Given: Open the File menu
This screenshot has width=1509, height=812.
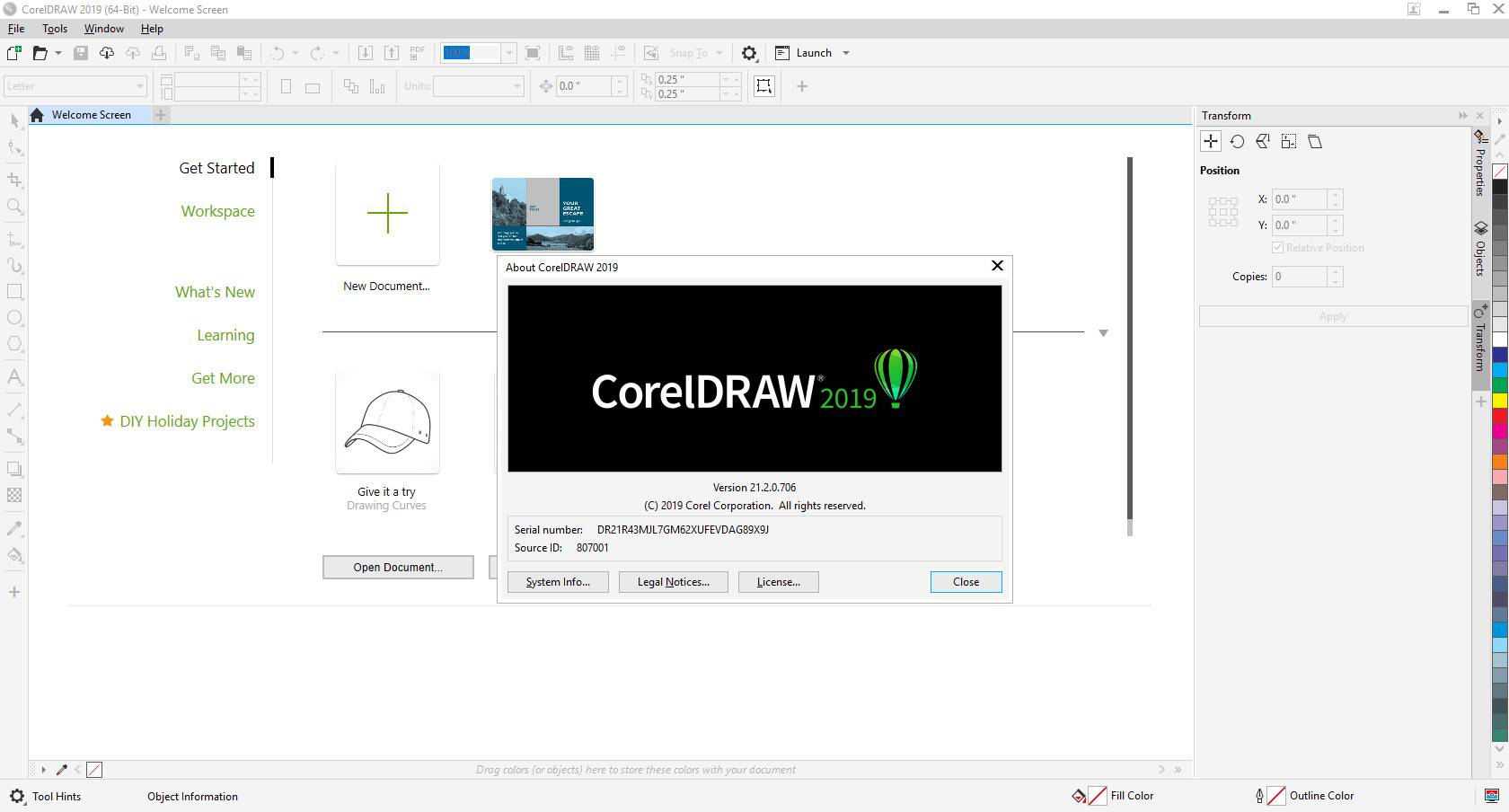Looking at the screenshot, I should tap(16, 29).
